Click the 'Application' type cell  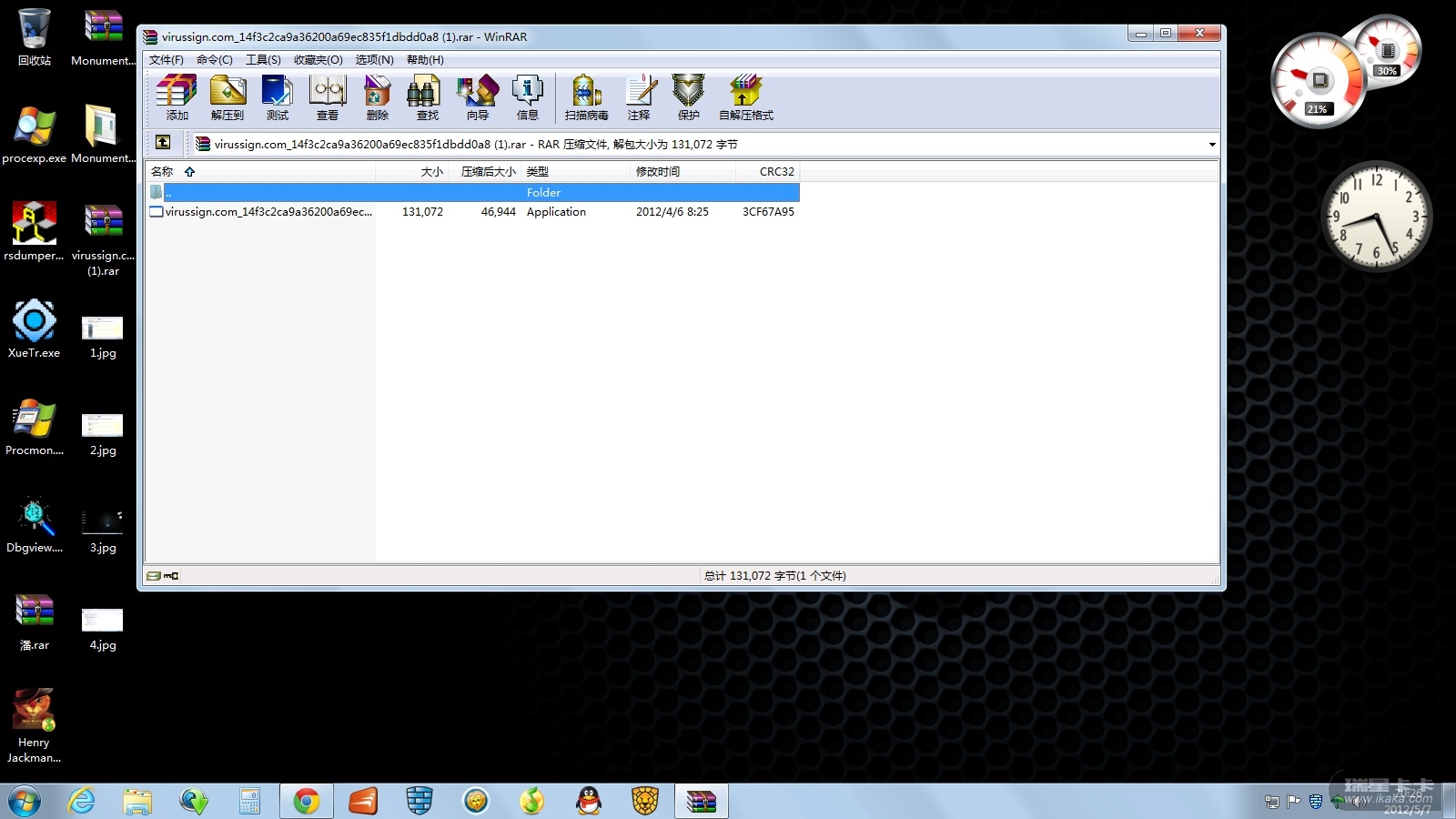pyautogui.click(x=556, y=212)
